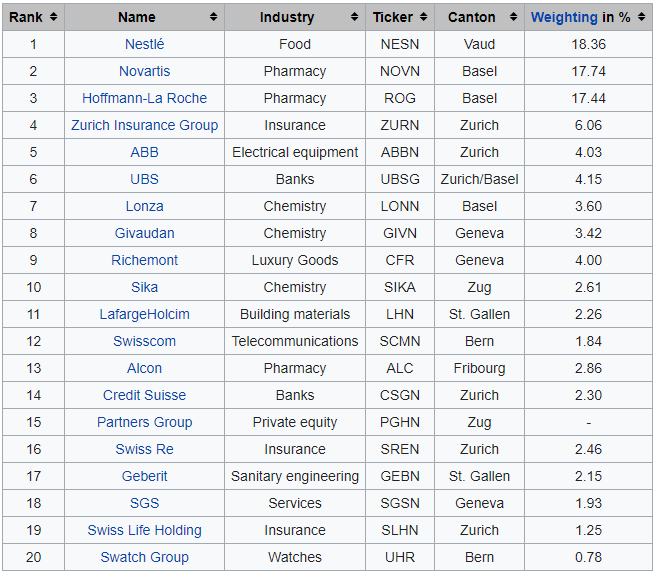Visit the Alcon link
The height and width of the screenshot is (572, 654).
[144, 368]
